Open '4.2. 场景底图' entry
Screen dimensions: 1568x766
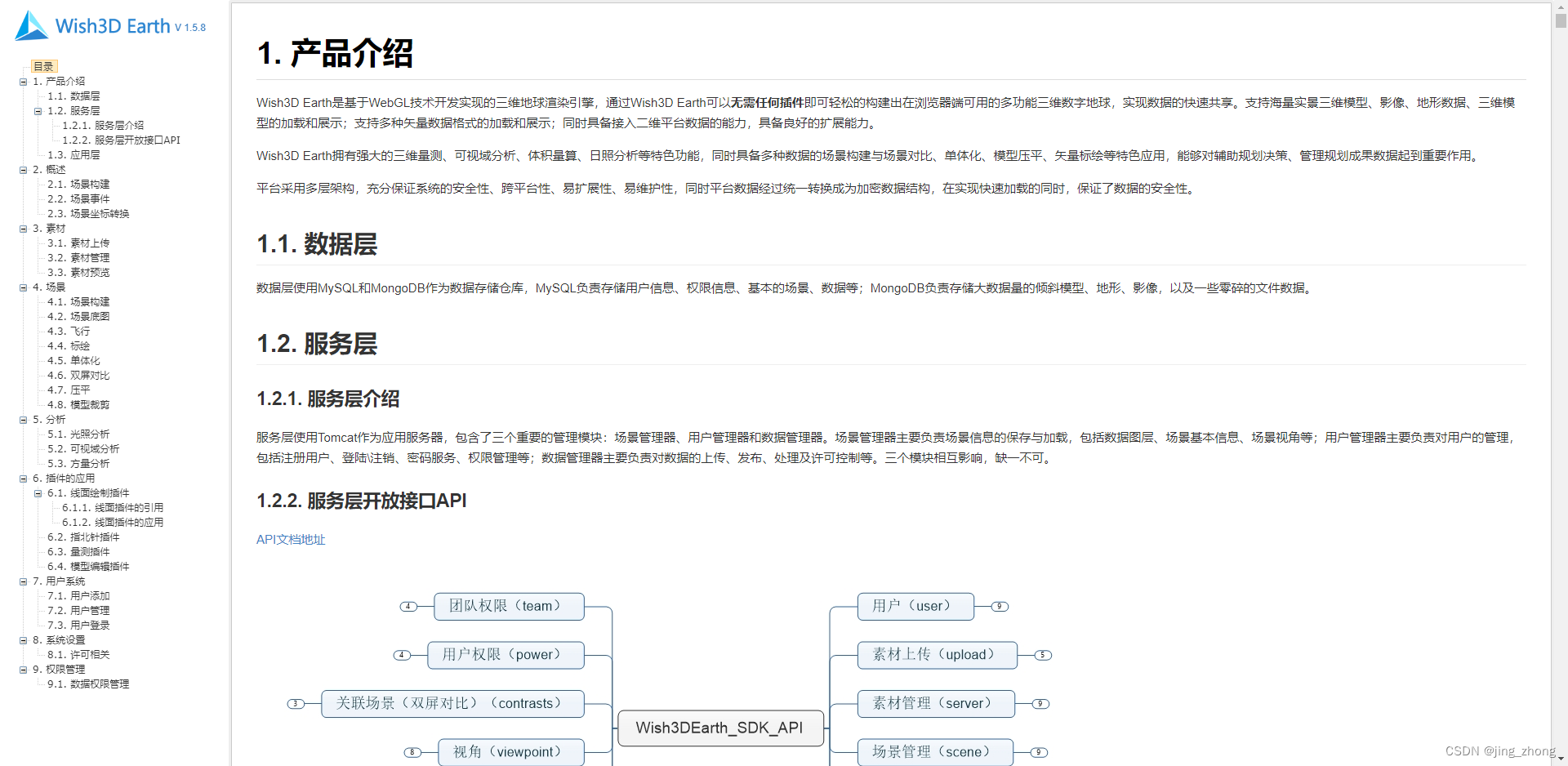click(x=78, y=317)
